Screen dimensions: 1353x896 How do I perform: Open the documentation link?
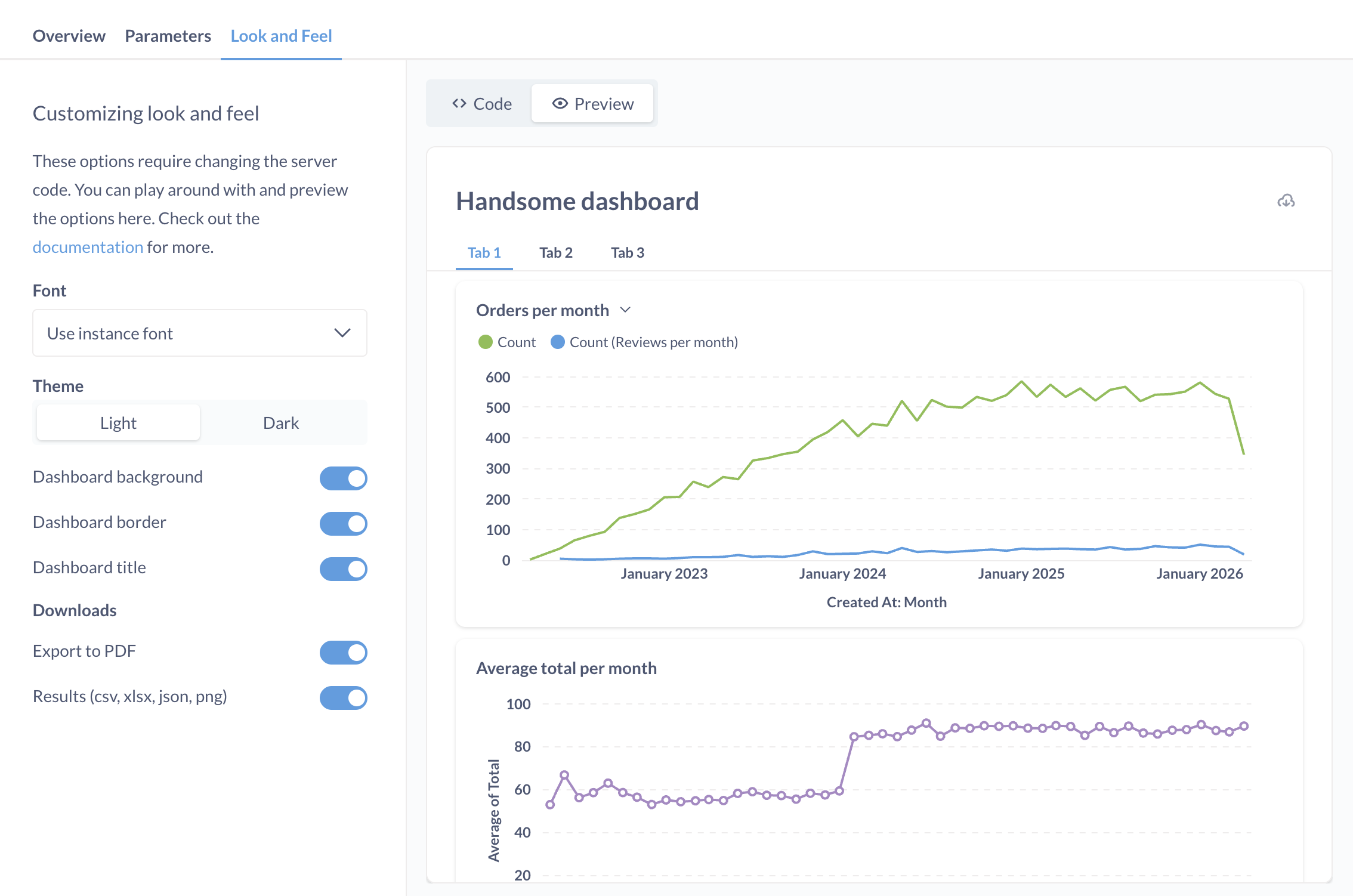point(88,247)
